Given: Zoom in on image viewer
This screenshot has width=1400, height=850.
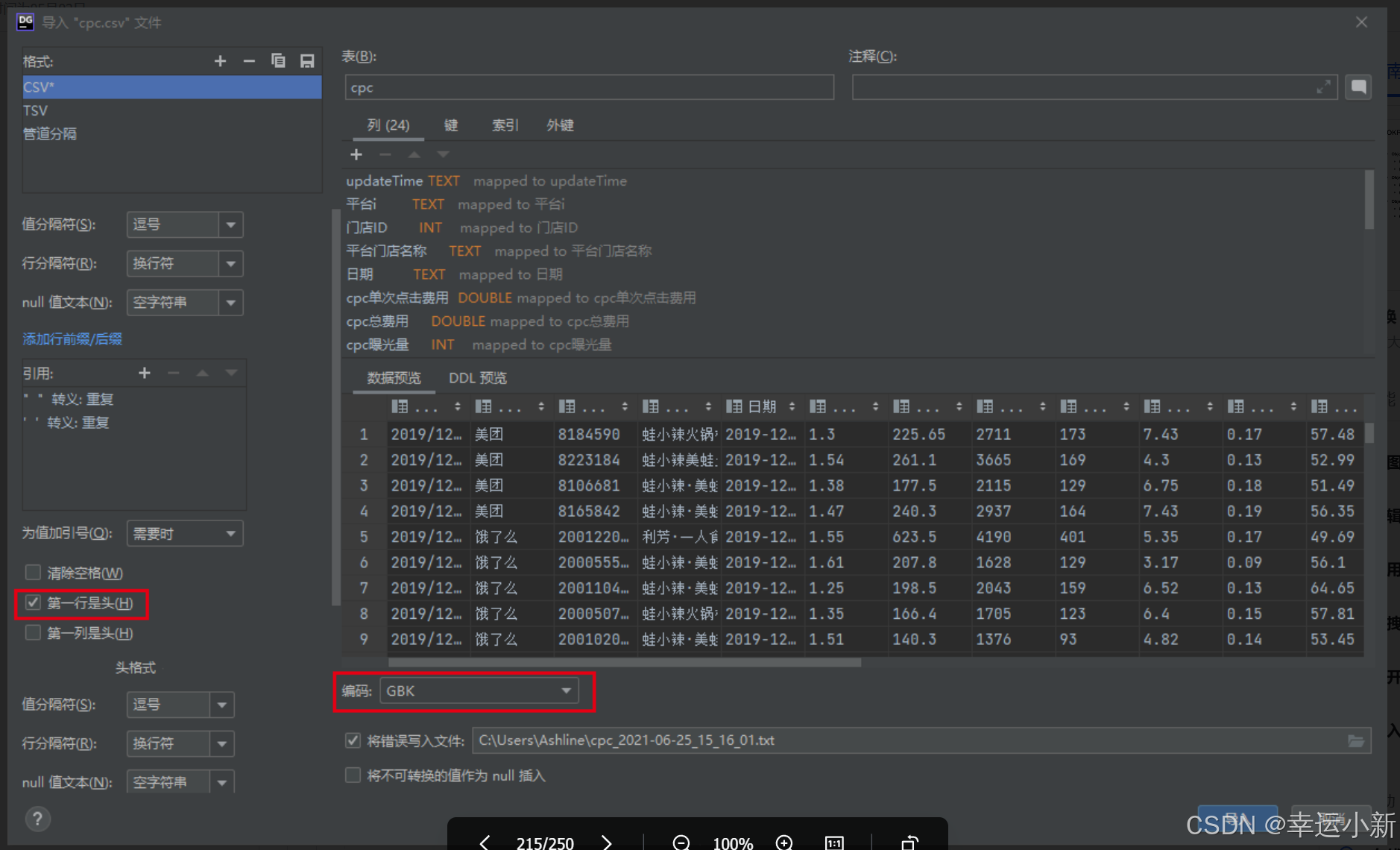Looking at the screenshot, I should pyautogui.click(x=784, y=842).
